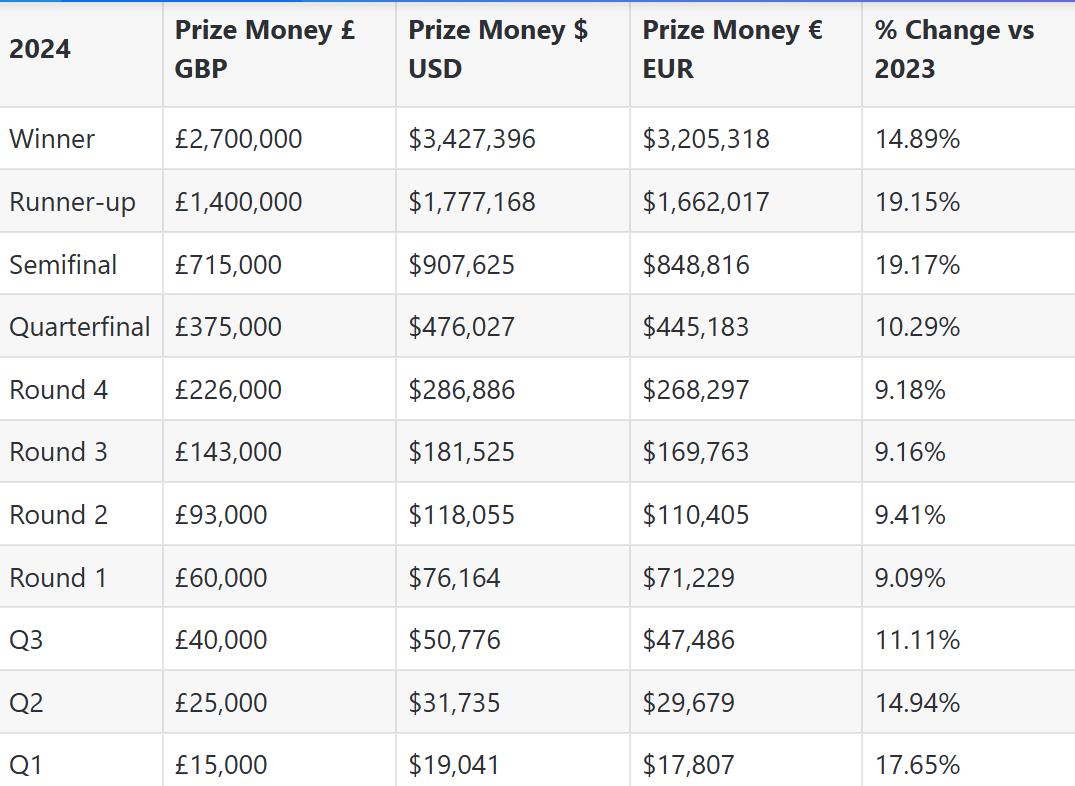Screen dimensions: 1075x786
Task: Select the $1,777,168 USD cell
Action: (472, 202)
